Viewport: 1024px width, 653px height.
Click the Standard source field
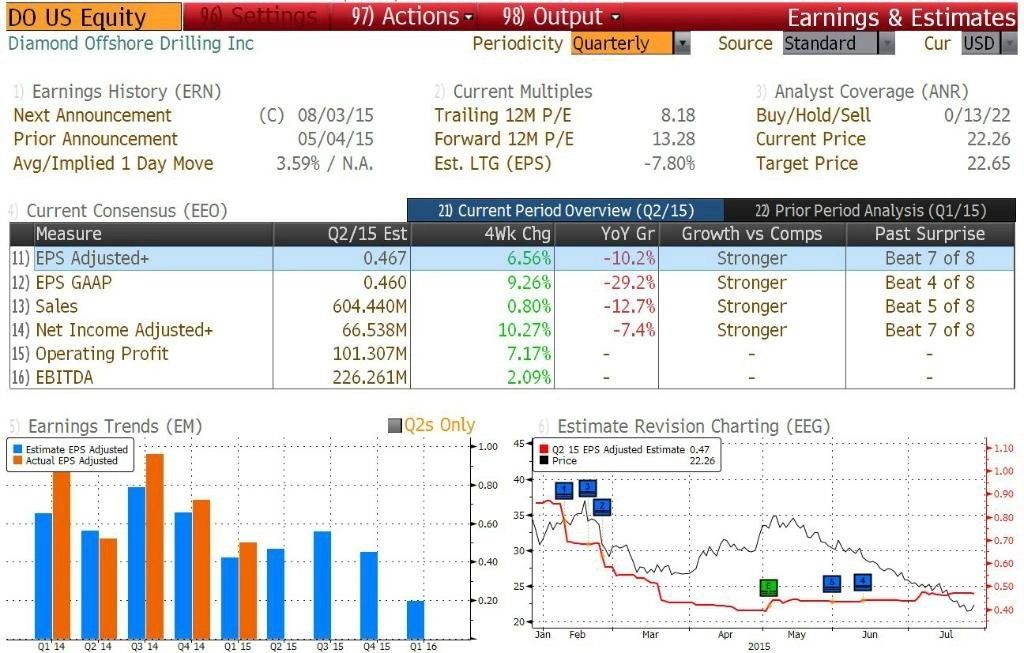tap(830, 44)
